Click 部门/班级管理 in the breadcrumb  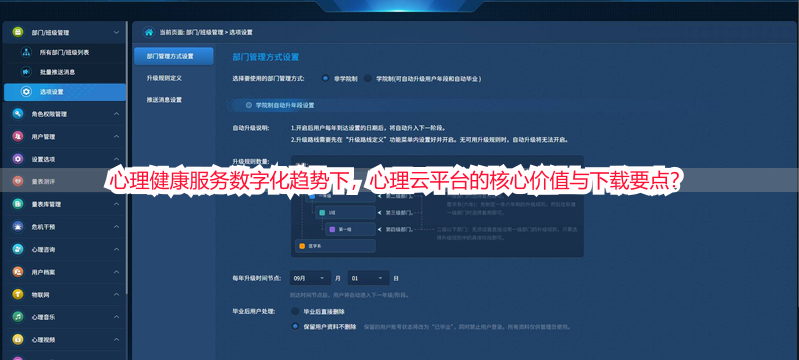point(204,32)
